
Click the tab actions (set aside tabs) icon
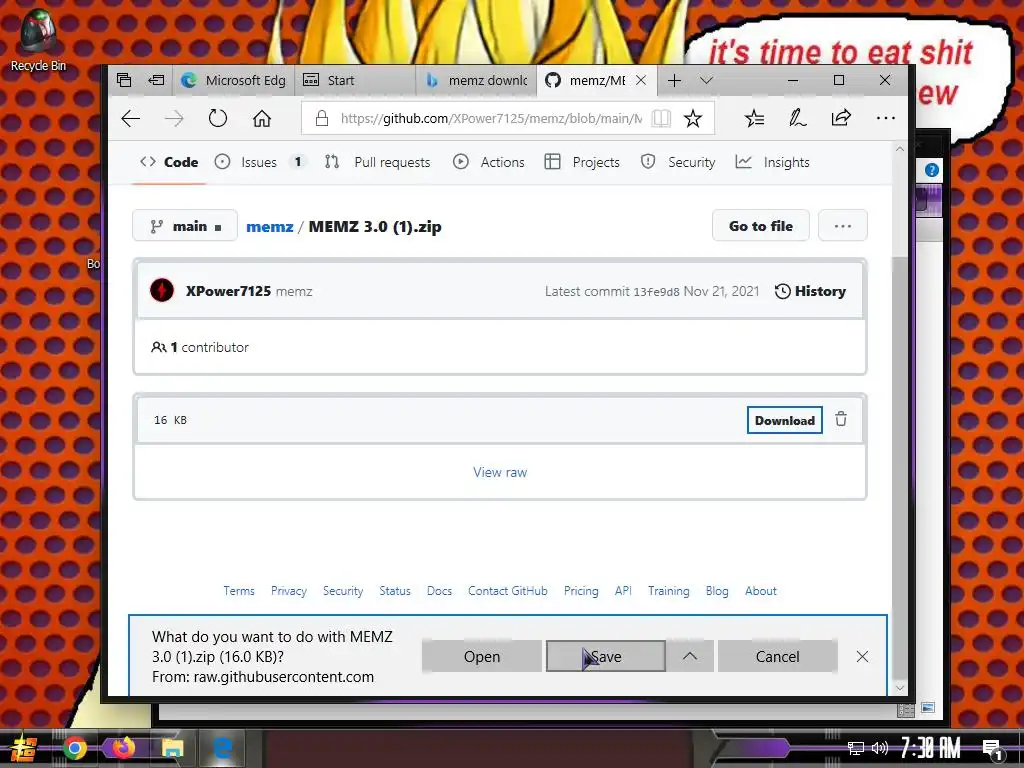(x=124, y=80)
